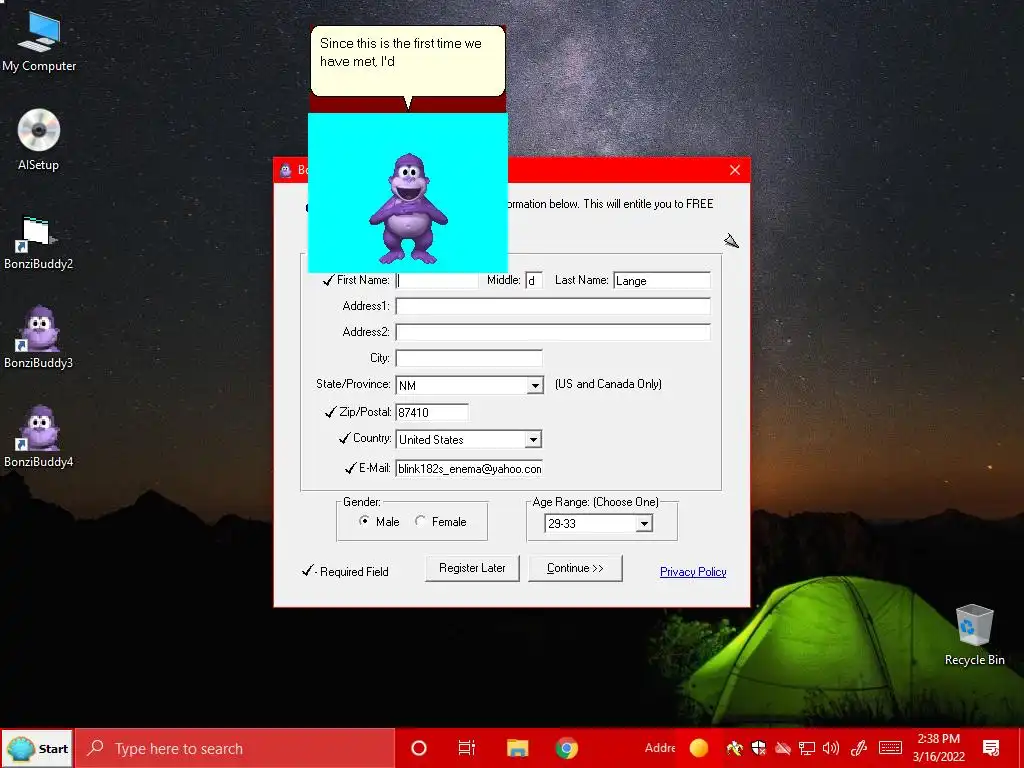The image size is (1024, 768).
Task: Click the yellow circle tray icon
Action: pyautogui.click(x=699, y=748)
